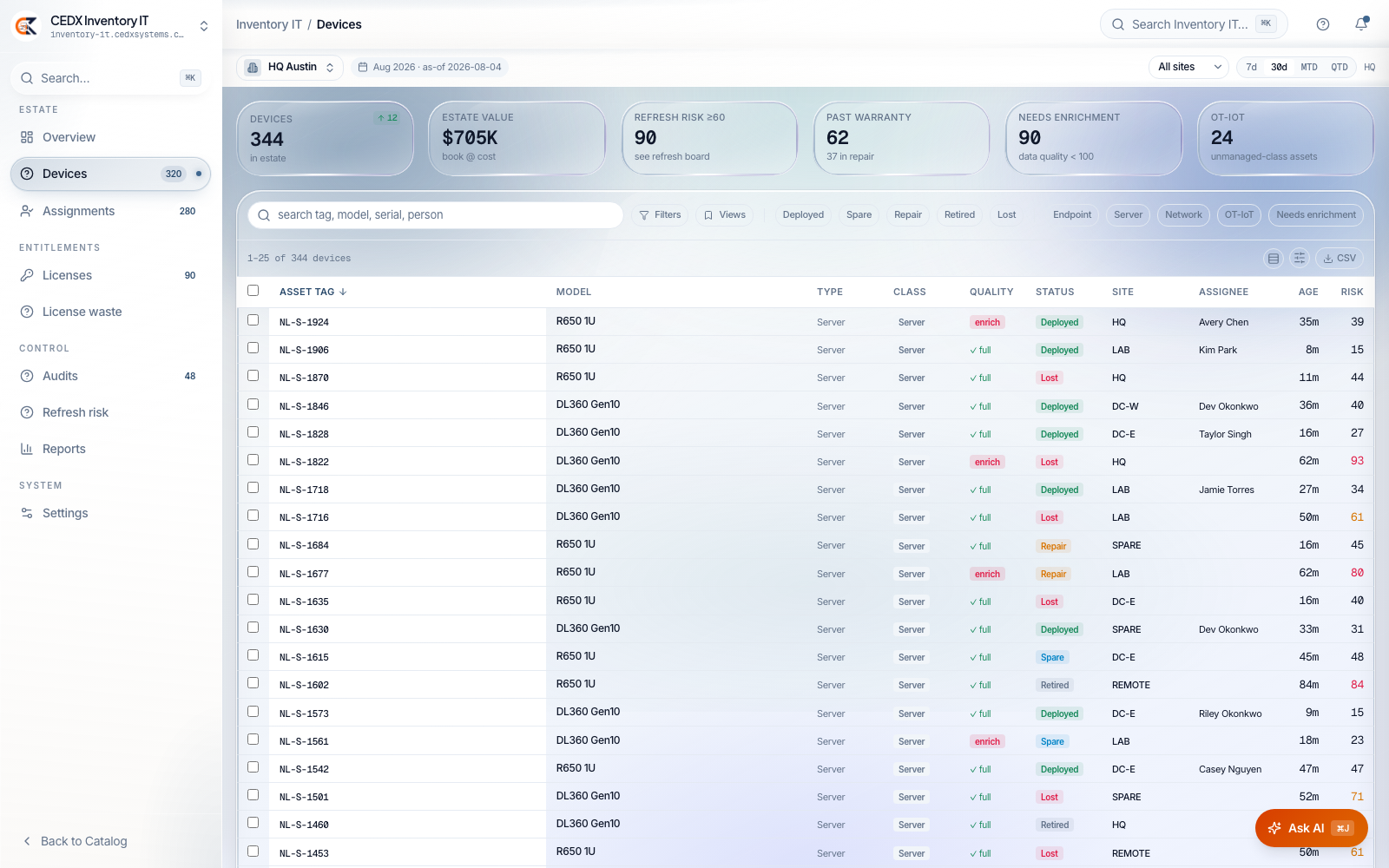Open assignee Avery Chen
Viewport: 1389px width, 868px height.
pos(1223,322)
